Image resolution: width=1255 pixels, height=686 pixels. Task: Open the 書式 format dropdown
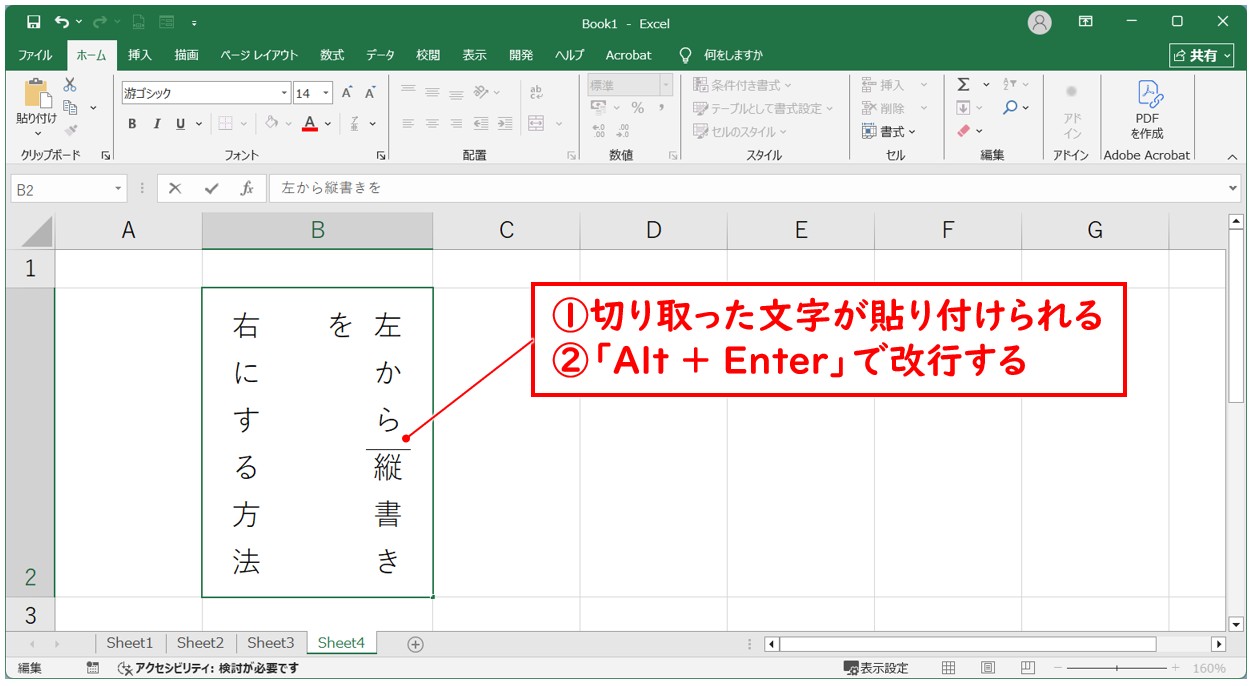coord(889,131)
